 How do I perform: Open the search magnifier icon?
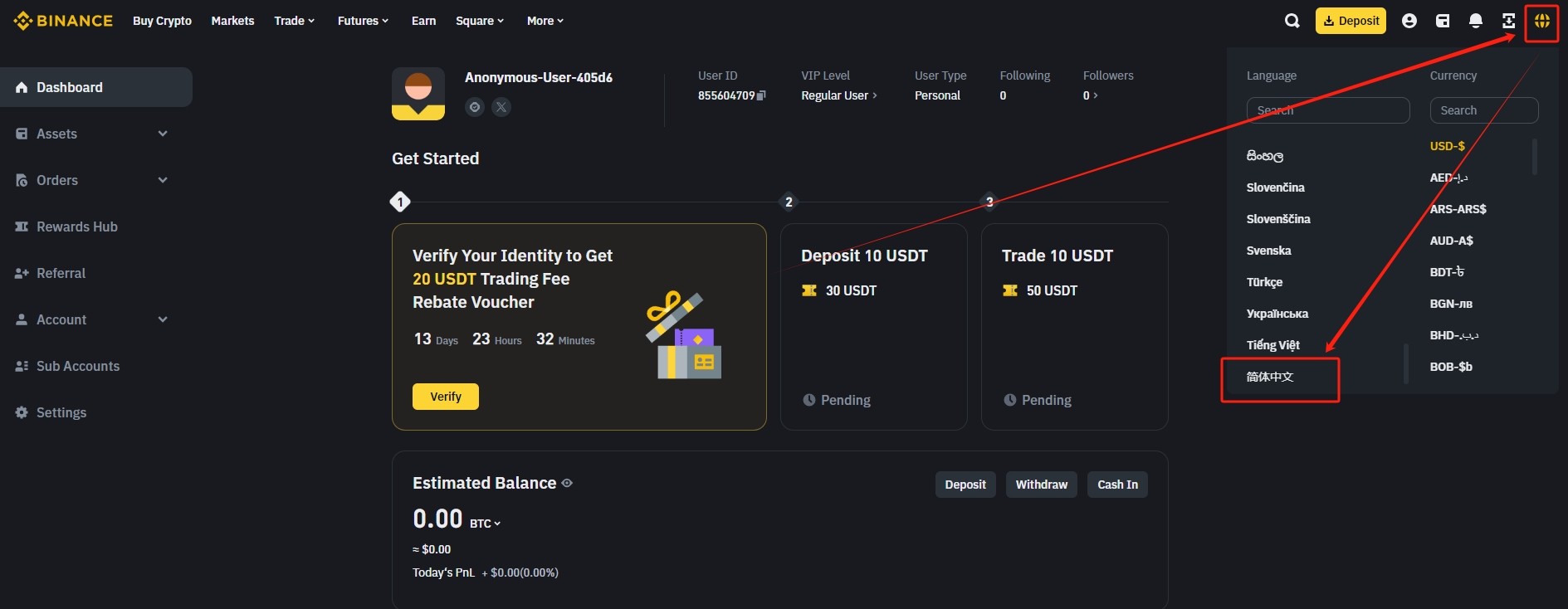(x=1292, y=21)
